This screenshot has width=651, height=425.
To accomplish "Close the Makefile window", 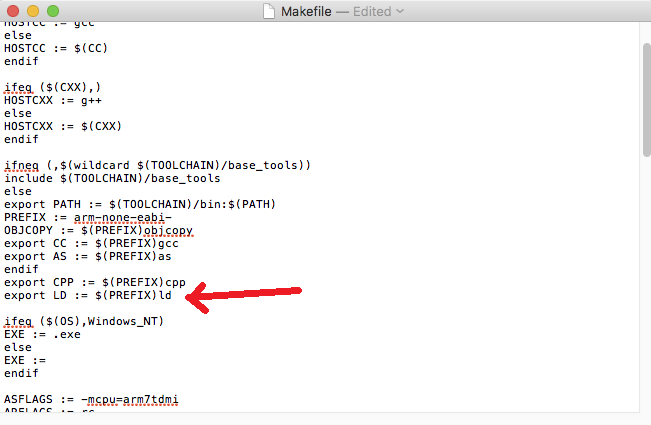I will click(14, 11).
